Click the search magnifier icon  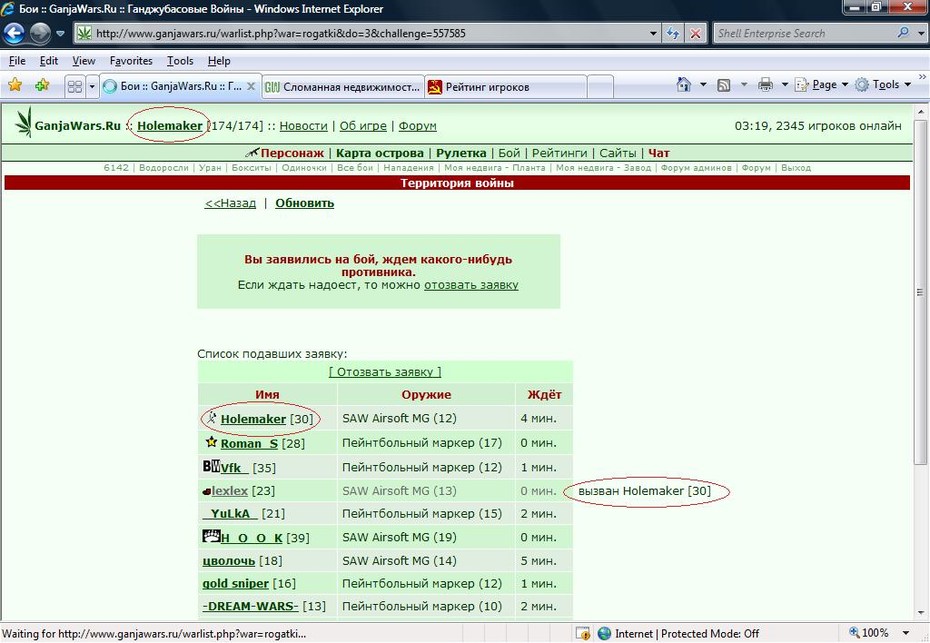(x=903, y=33)
